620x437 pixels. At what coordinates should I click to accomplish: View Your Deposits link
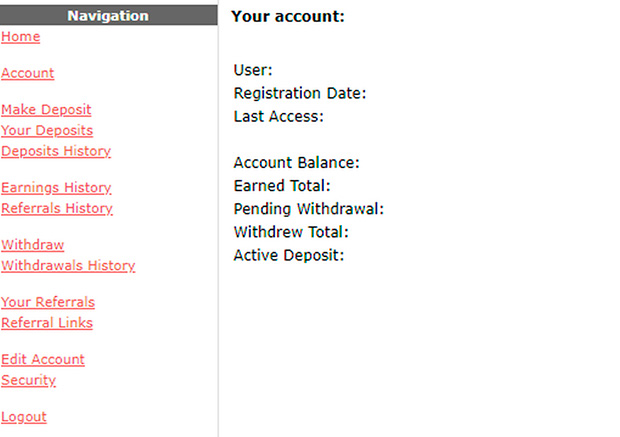[47, 131]
